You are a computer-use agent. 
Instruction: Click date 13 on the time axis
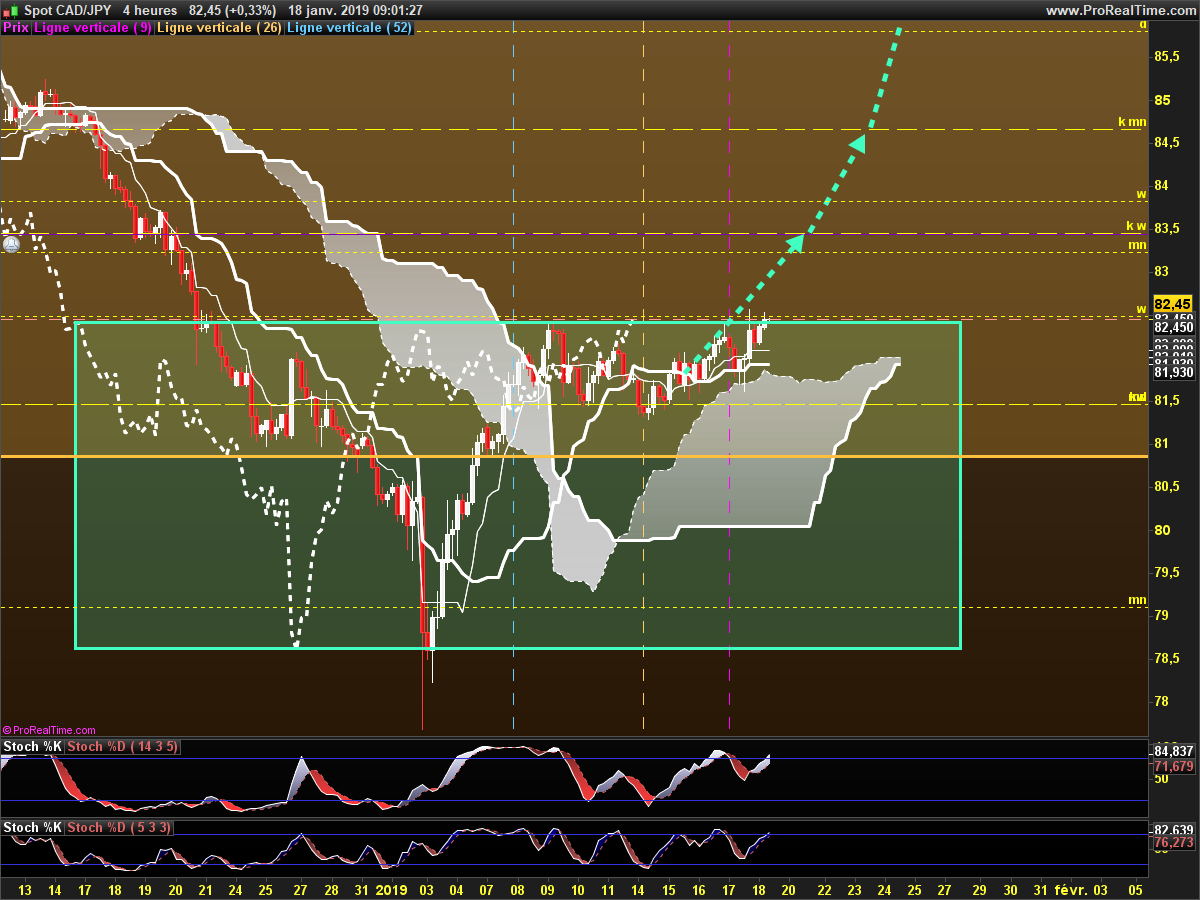pyautogui.click(x=26, y=889)
